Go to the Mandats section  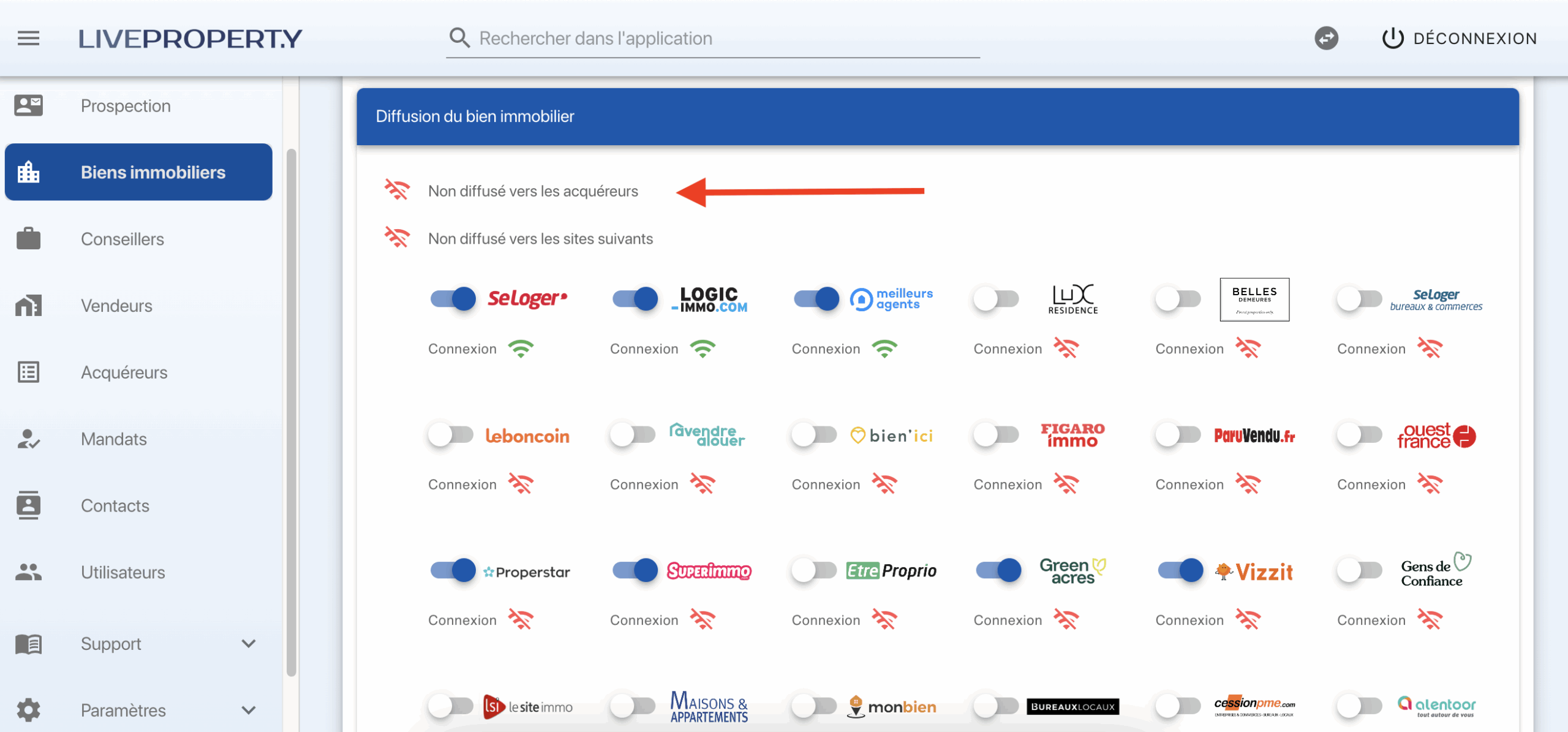point(114,439)
